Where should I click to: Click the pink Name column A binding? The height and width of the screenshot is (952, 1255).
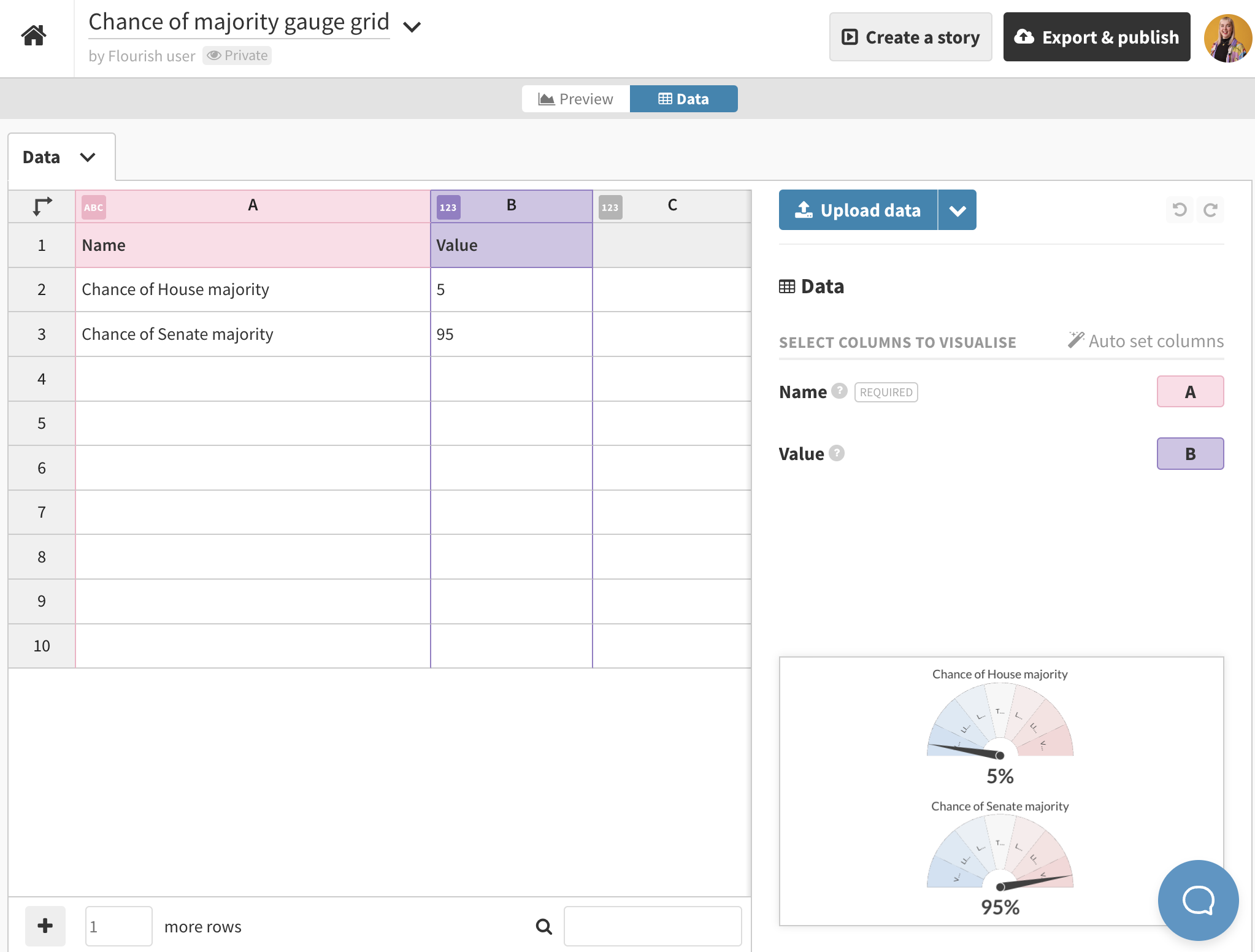coord(1189,391)
